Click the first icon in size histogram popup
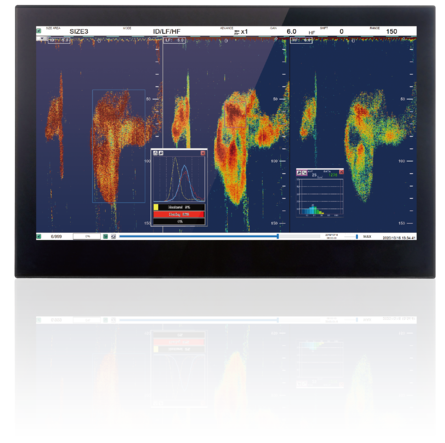The image size is (445, 443). click(299, 172)
